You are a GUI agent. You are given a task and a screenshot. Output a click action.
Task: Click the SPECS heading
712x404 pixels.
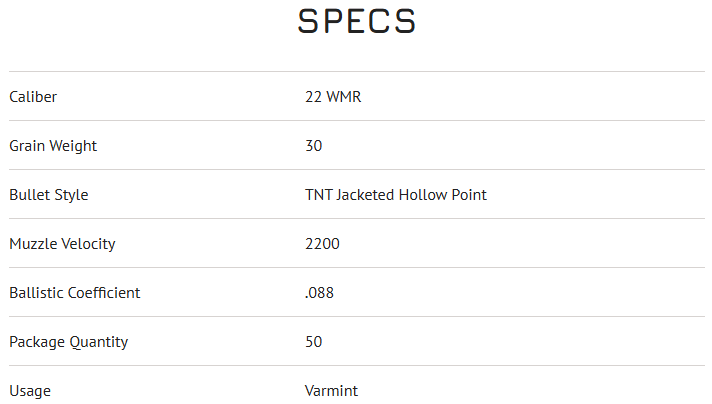[356, 22]
